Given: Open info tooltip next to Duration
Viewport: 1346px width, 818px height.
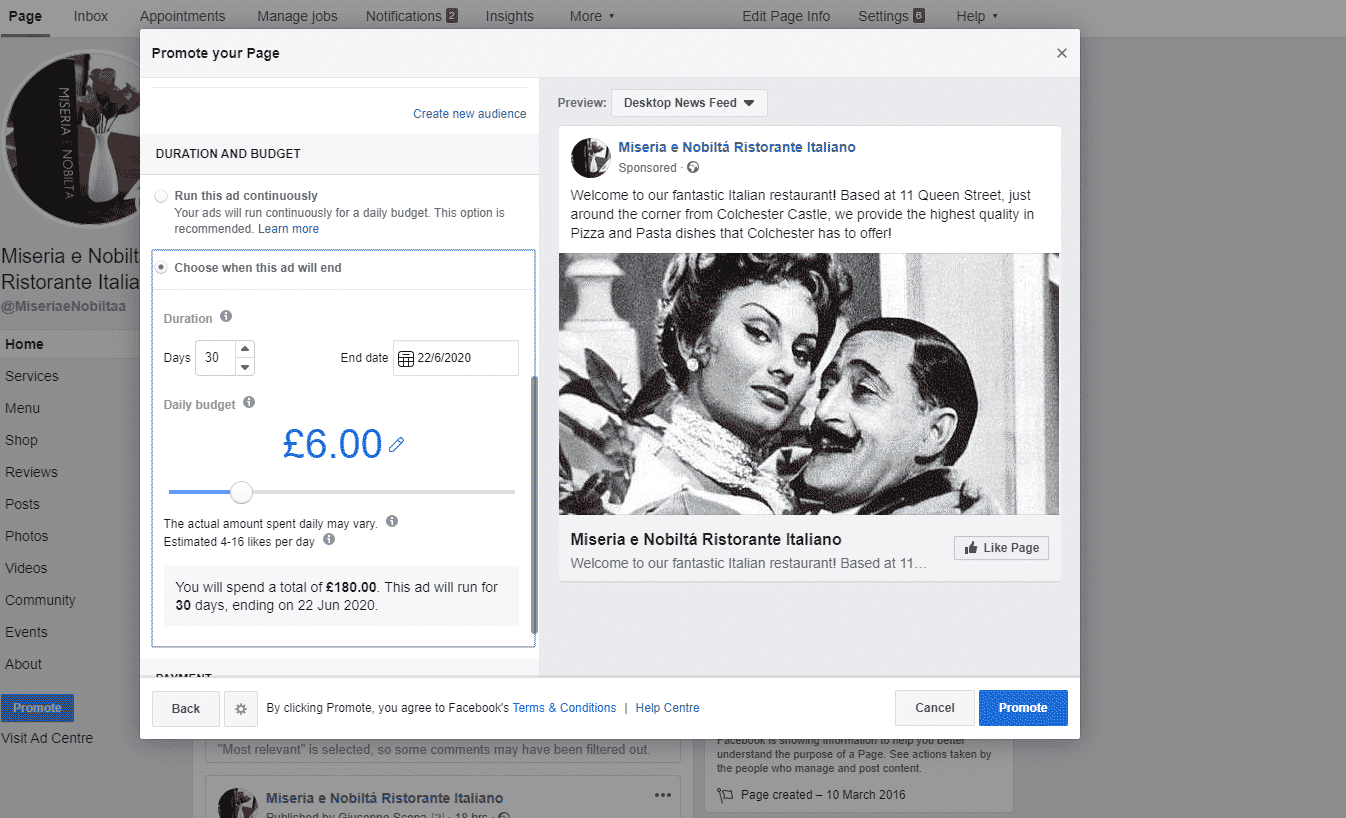Looking at the screenshot, I should tap(226, 317).
